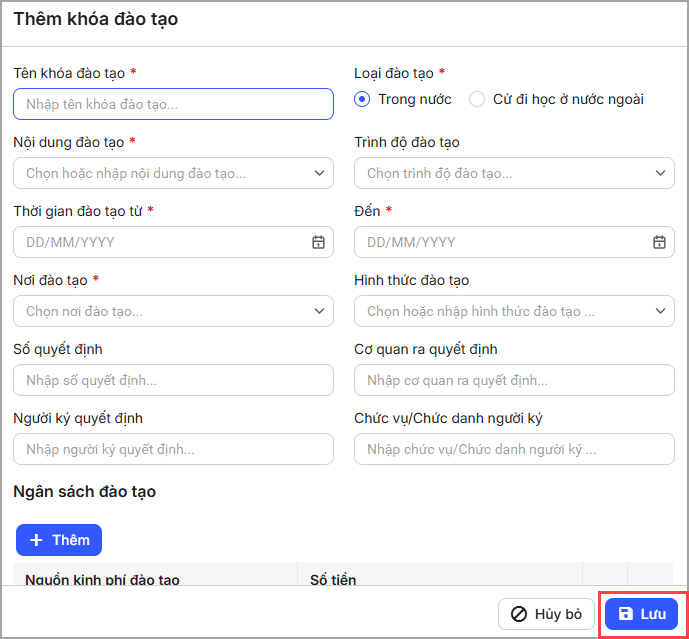Select the Cơ quan ra quyết định field
The height and width of the screenshot is (639, 689).
click(x=514, y=380)
